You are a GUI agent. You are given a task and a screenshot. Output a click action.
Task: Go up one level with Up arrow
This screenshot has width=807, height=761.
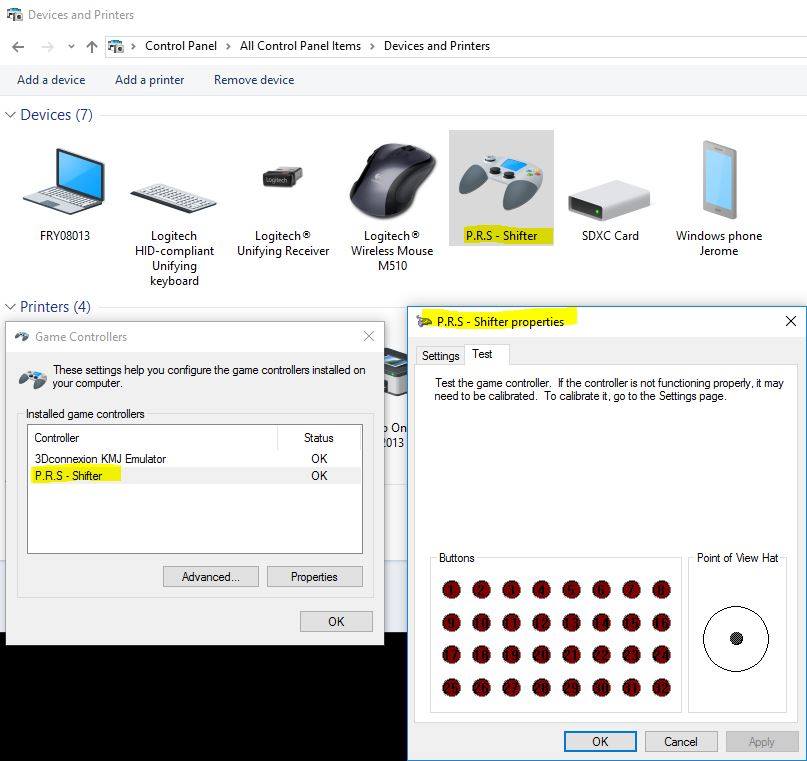tap(92, 47)
